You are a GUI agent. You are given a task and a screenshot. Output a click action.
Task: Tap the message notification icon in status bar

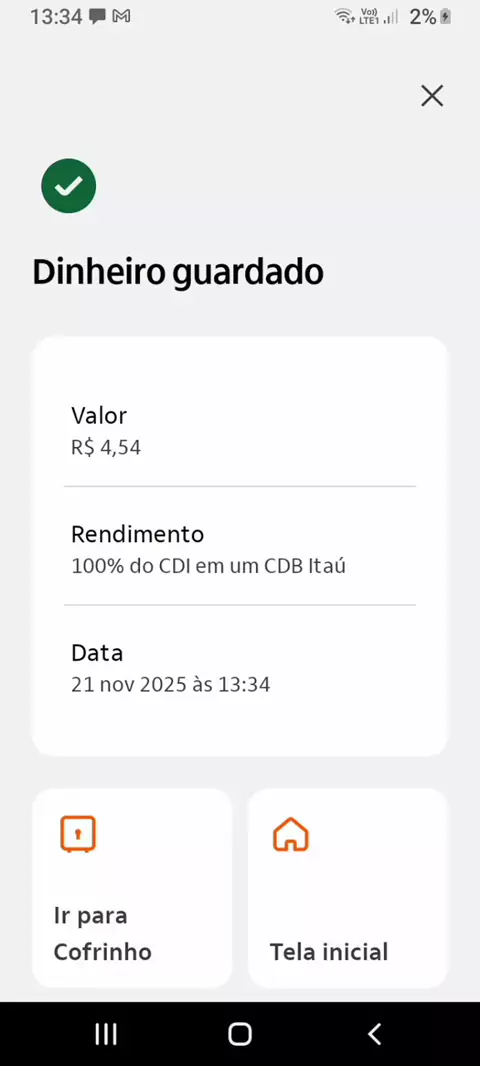pyautogui.click(x=98, y=16)
